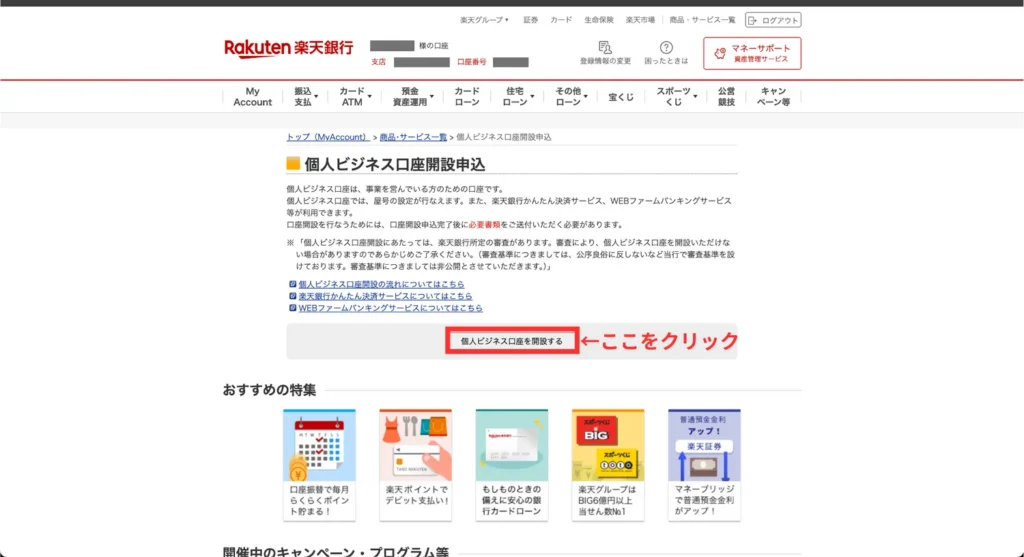Image resolution: width=1024 pixels, height=557 pixels.
Task: Expand 預金 資産運用 menu
Action: click(412, 97)
